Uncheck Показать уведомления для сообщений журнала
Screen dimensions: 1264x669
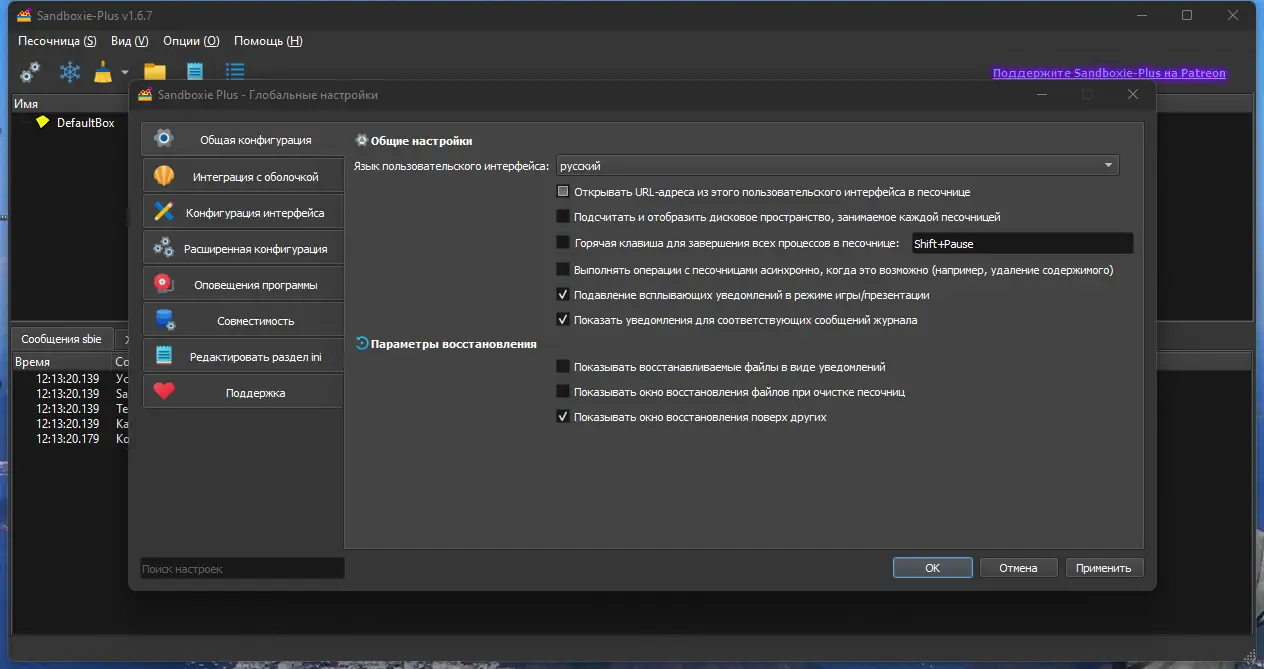[563, 320]
